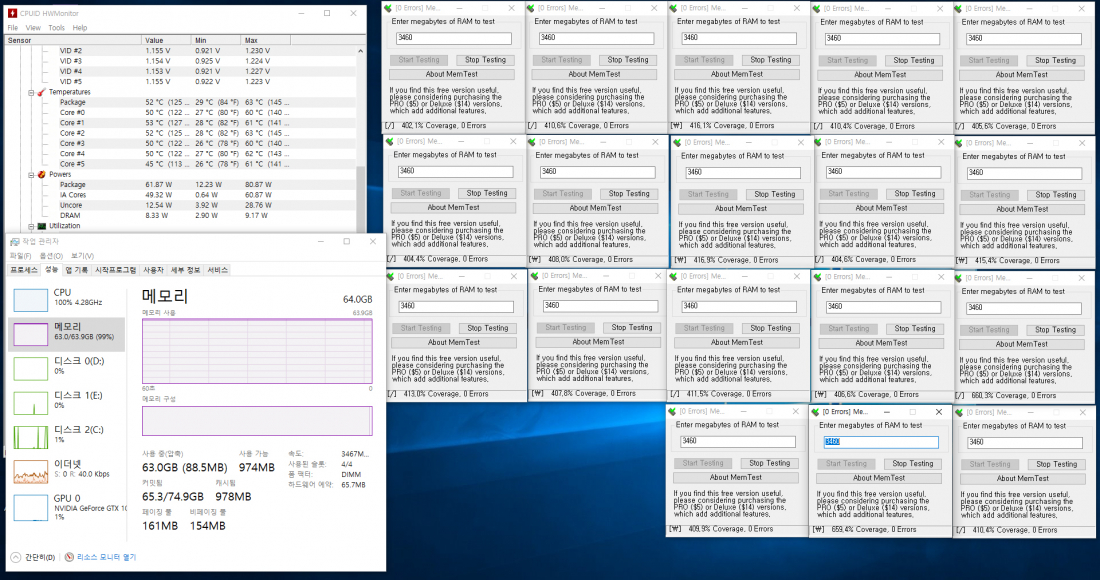
Task: Click the Resource Monitor icon next to 리소스 모니터 열기
Action: 70,556
